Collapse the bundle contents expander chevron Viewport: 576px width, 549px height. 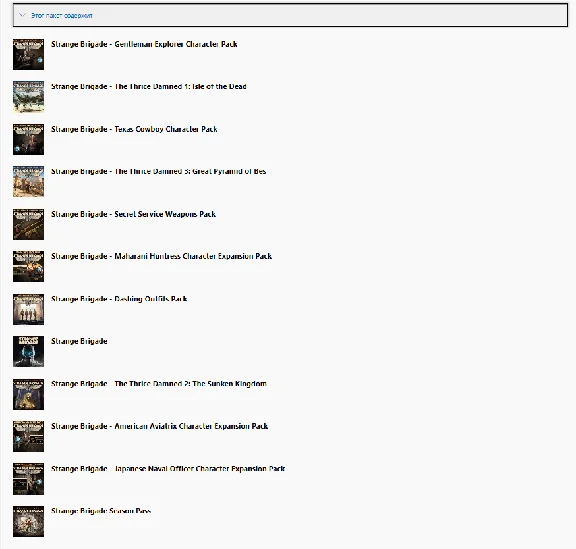[x=22, y=15]
